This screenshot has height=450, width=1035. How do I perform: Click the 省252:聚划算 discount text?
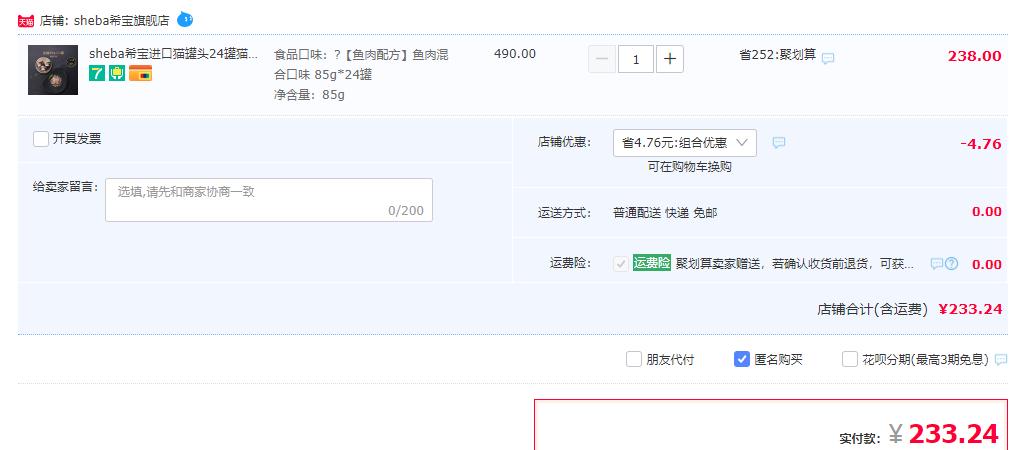[x=778, y=55]
